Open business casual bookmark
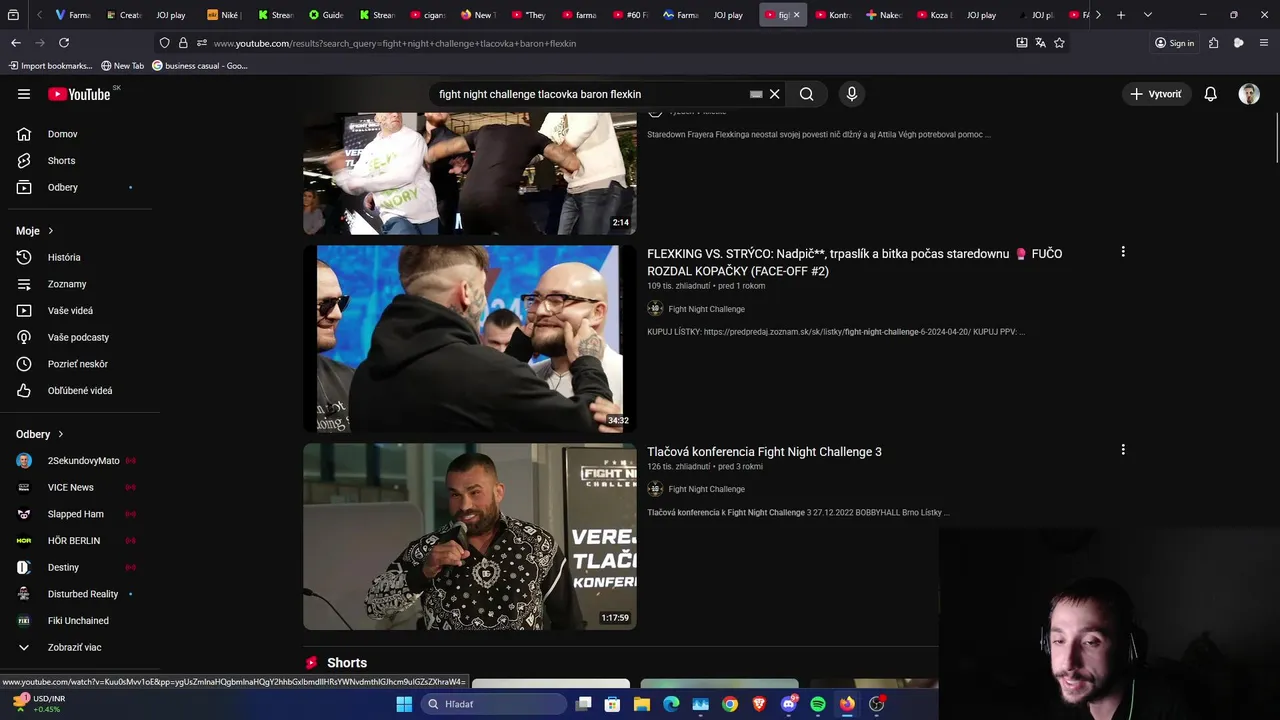This screenshot has height=720, width=1280. tap(200, 66)
